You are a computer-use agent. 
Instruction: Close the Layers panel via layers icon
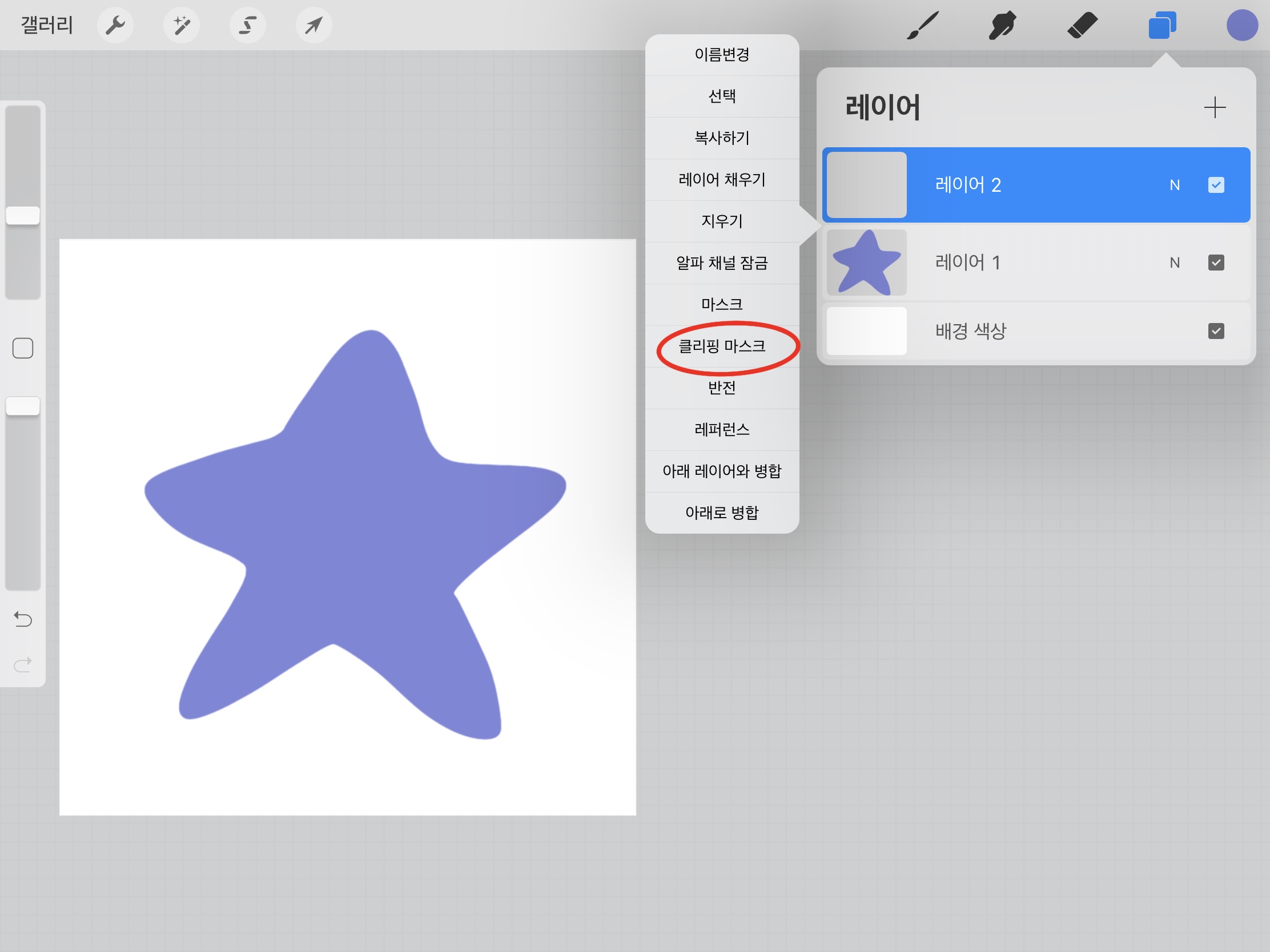pyautogui.click(x=1162, y=25)
